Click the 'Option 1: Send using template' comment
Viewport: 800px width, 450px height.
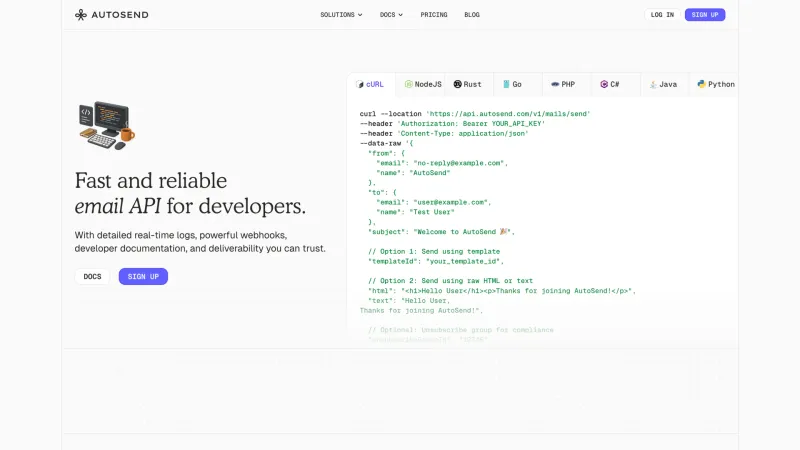click(x=434, y=252)
